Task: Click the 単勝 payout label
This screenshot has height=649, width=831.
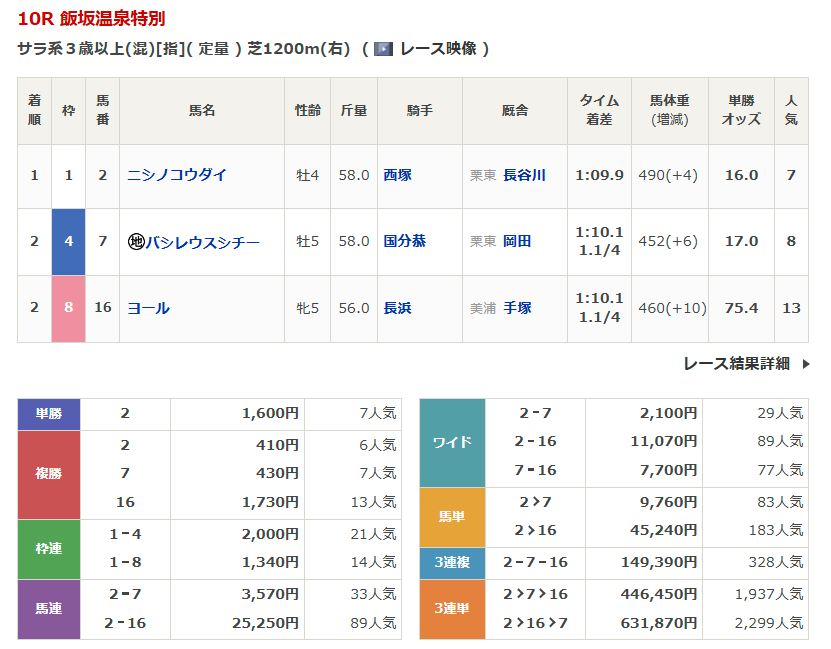Action: pyautogui.click(x=49, y=414)
